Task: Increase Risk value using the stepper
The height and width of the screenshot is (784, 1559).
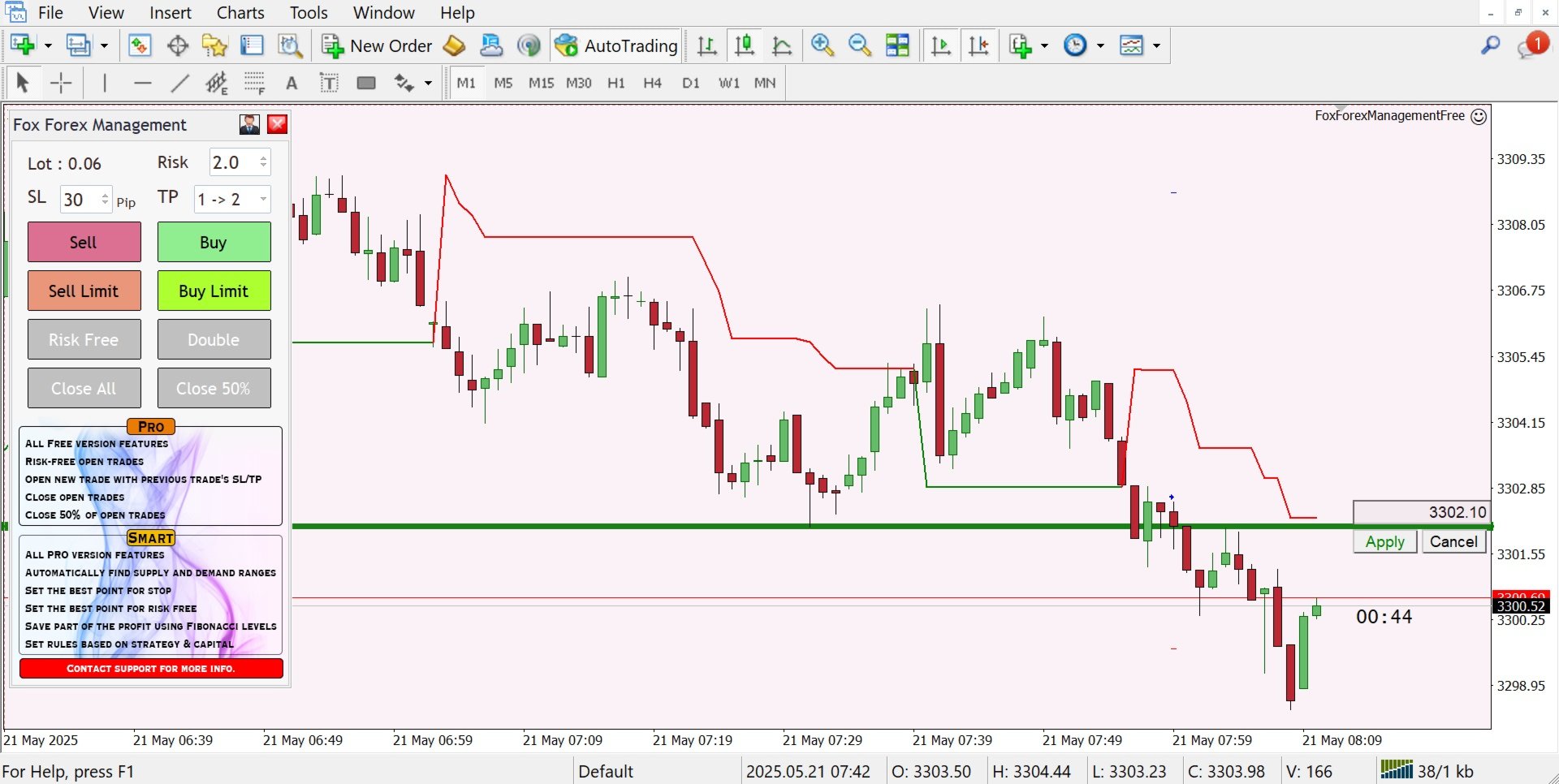Action: pyautogui.click(x=262, y=157)
